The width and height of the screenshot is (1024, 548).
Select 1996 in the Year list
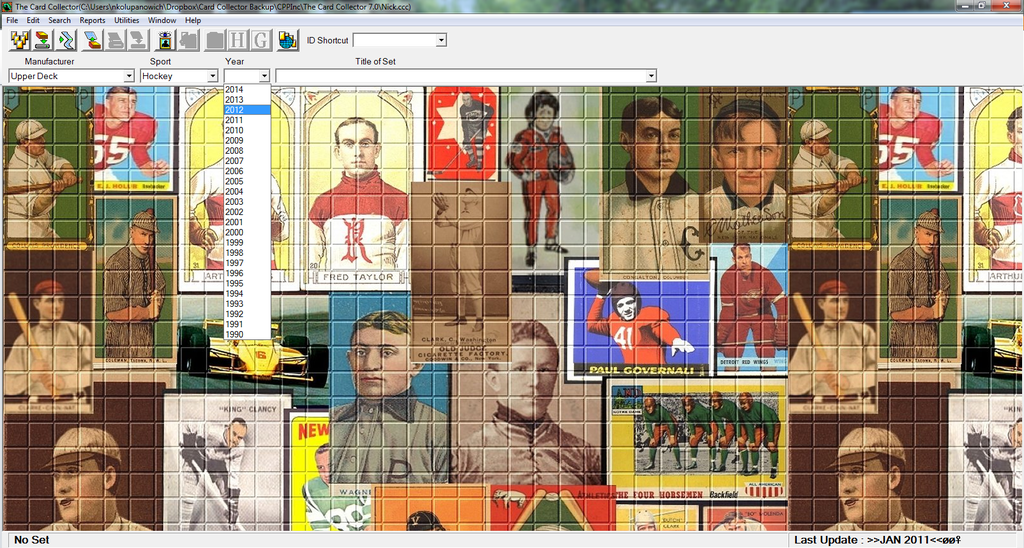tap(247, 273)
